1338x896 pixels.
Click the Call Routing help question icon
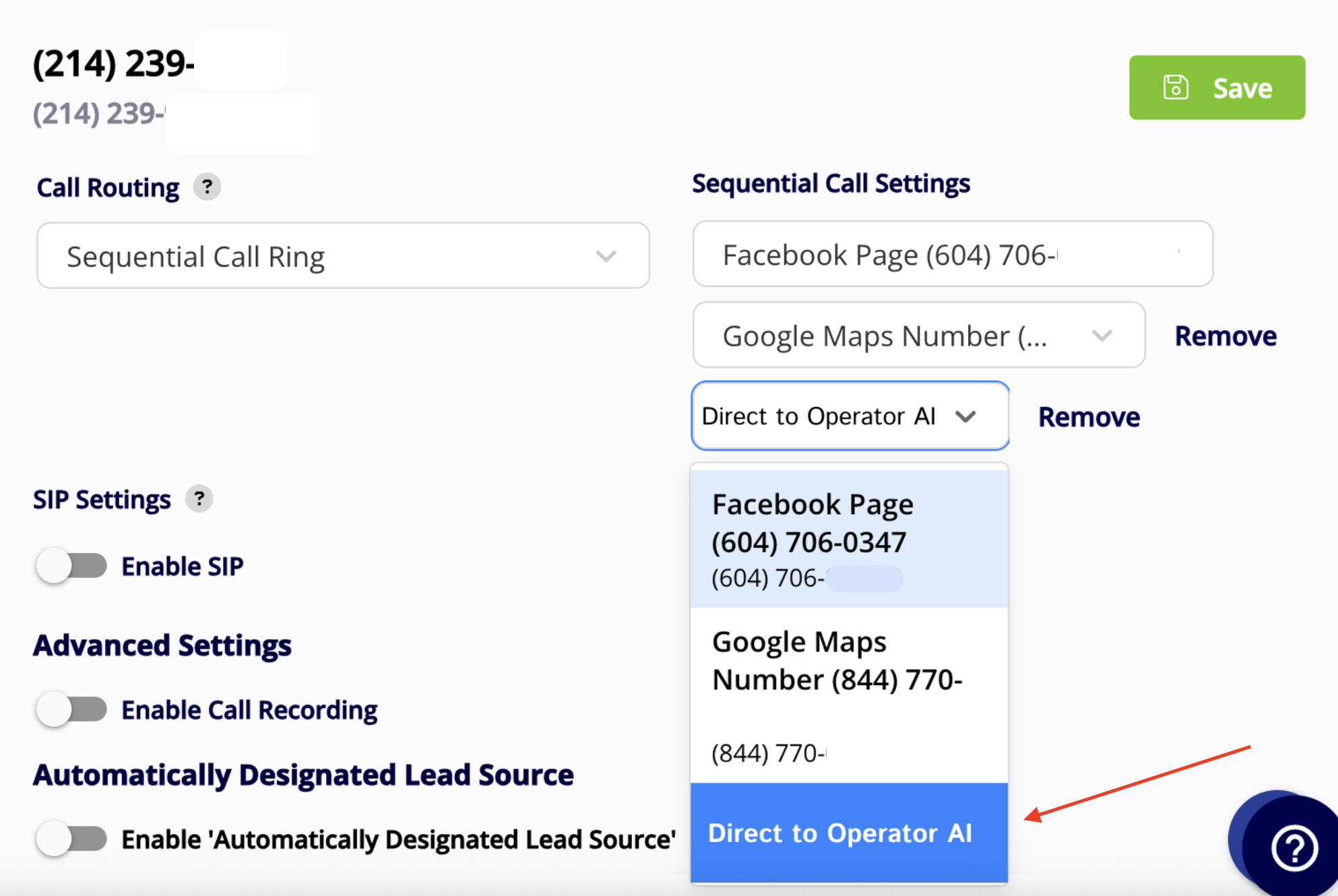click(x=207, y=187)
